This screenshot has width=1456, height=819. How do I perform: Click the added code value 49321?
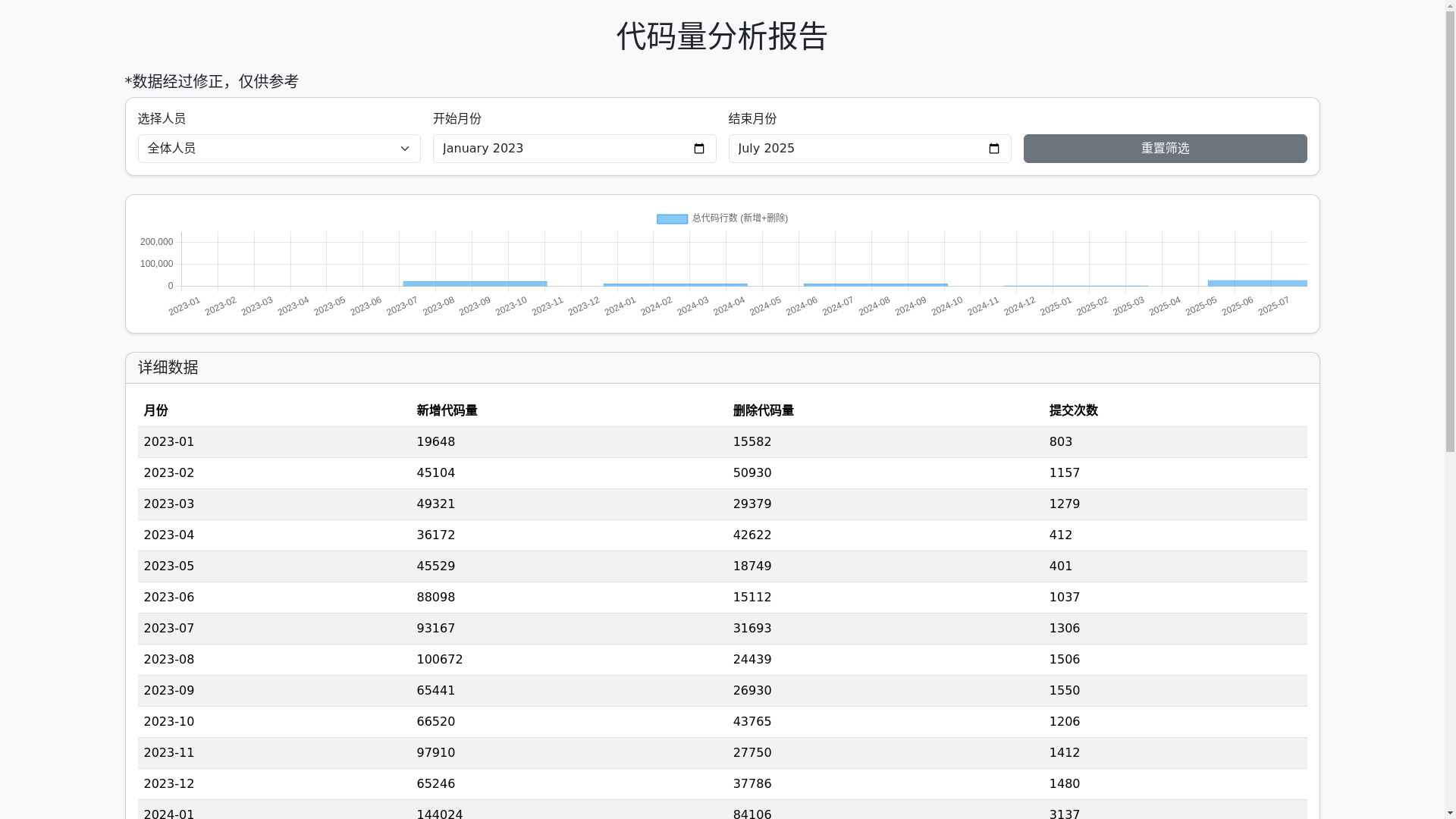(435, 504)
